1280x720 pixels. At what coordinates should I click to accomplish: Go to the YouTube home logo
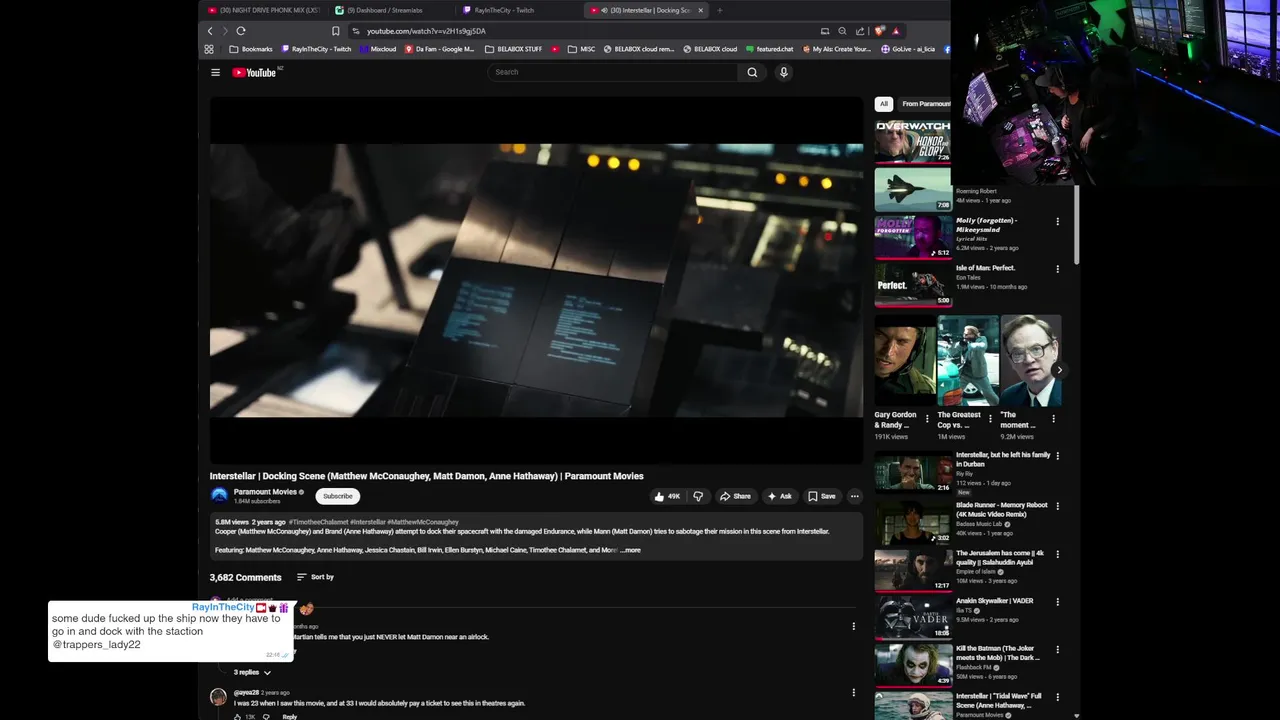[x=255, y=72]
